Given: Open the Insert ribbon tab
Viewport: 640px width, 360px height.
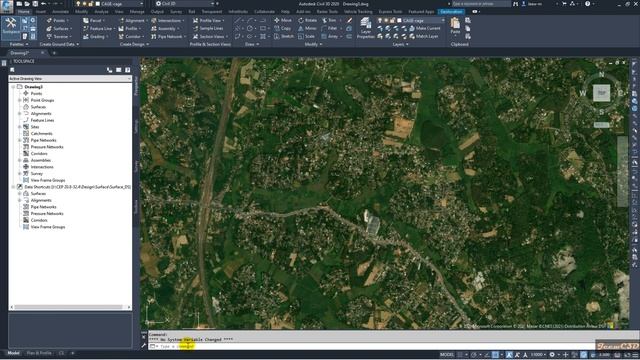Looking at the screenshot, I should tap(41, 12).
